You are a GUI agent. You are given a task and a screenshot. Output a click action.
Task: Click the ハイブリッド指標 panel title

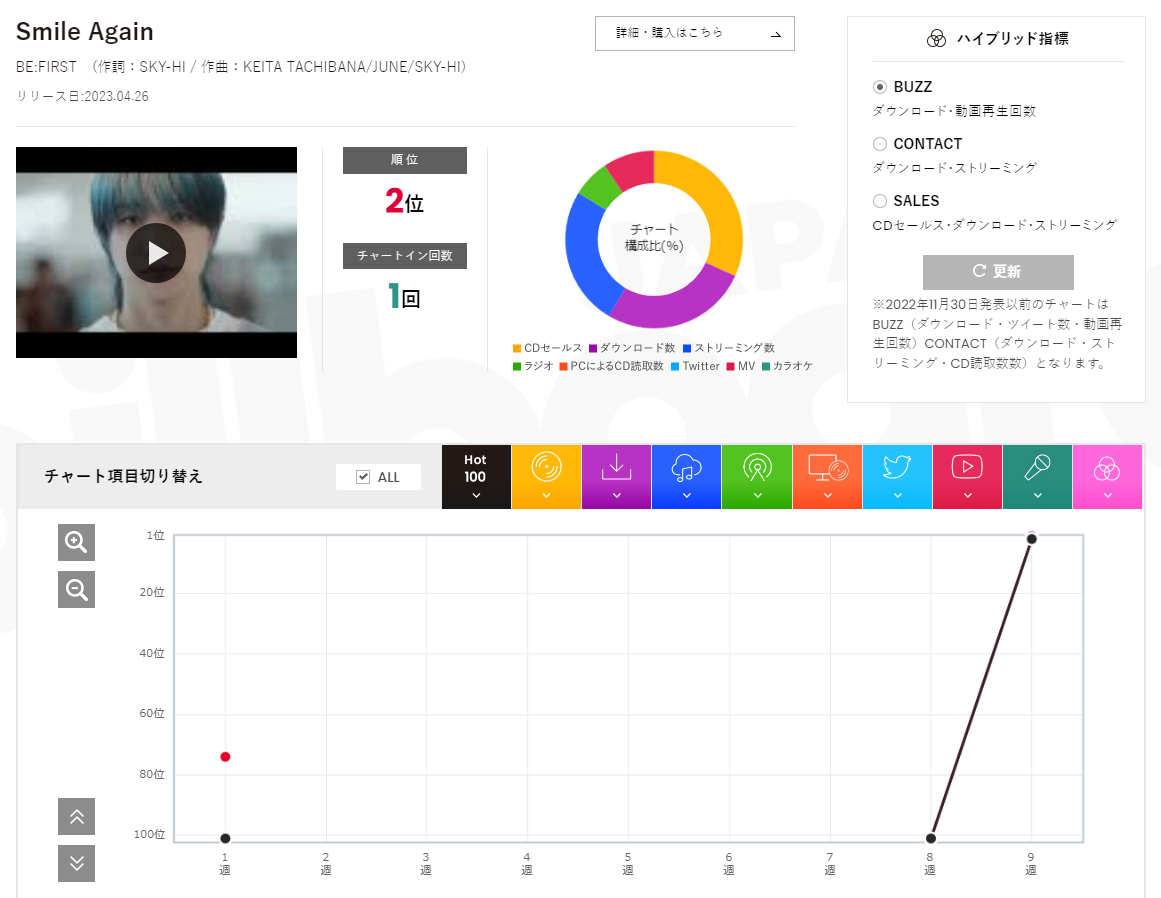point(1012,38)
